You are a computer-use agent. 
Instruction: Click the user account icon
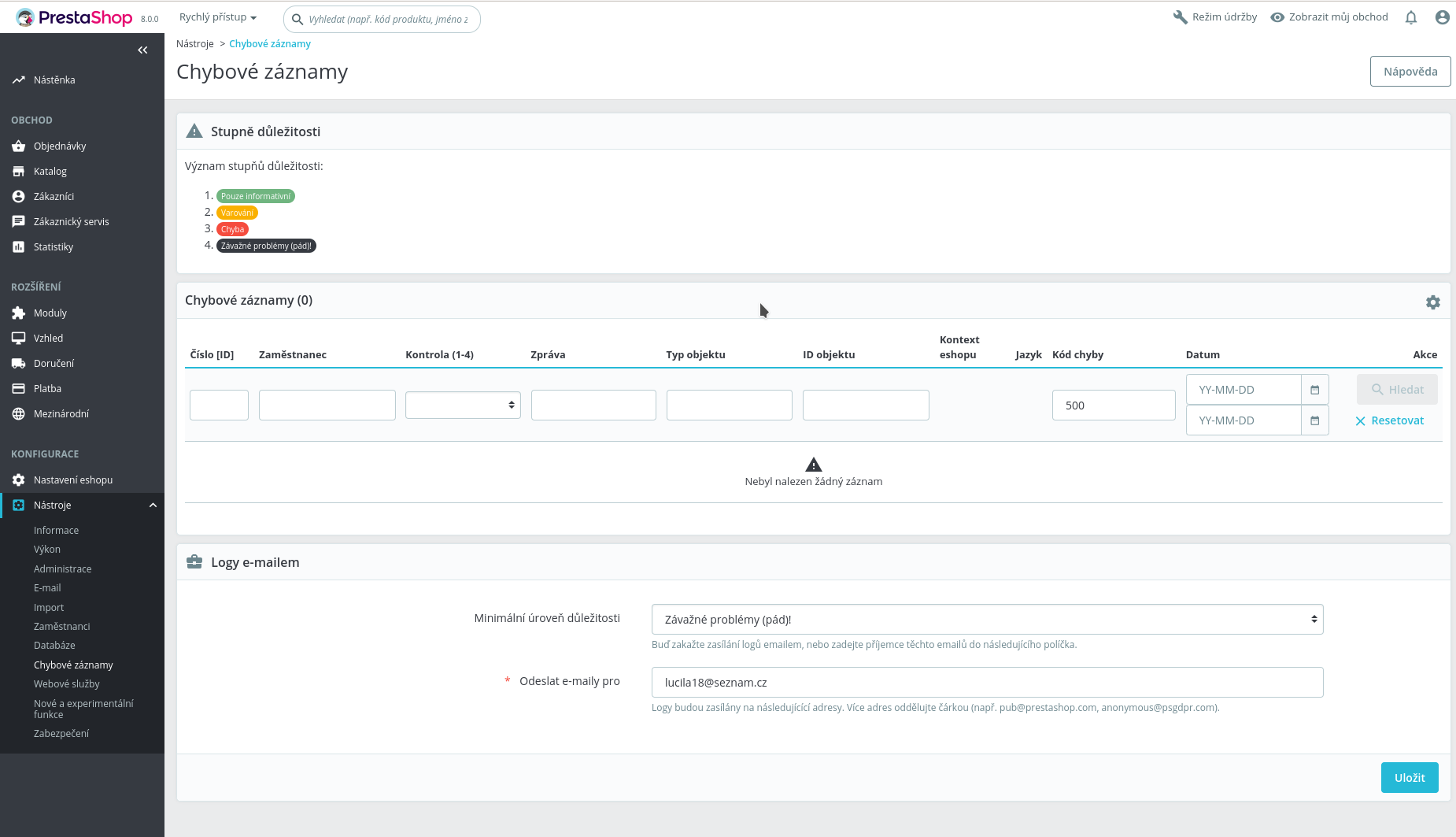[1443, 17]
